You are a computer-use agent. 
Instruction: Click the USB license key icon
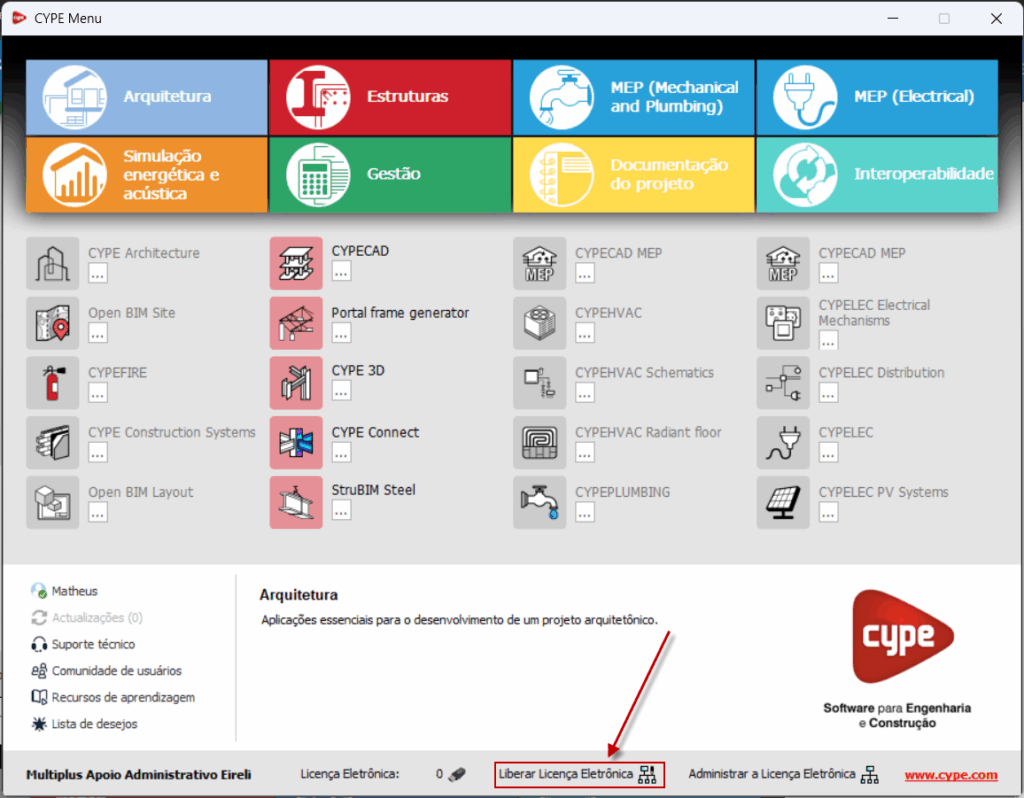click(457, 774)
